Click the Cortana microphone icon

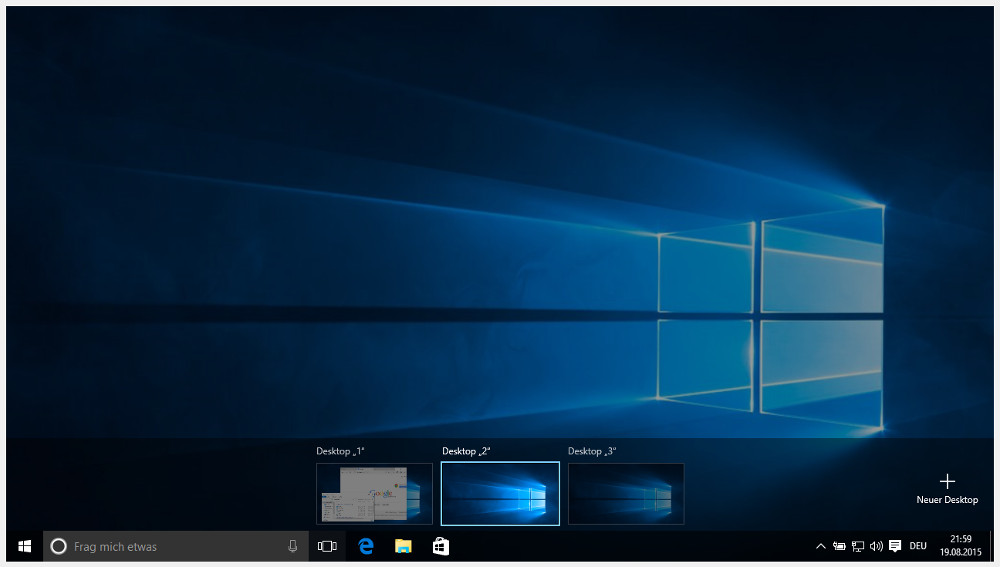click(x=293, y=546)
